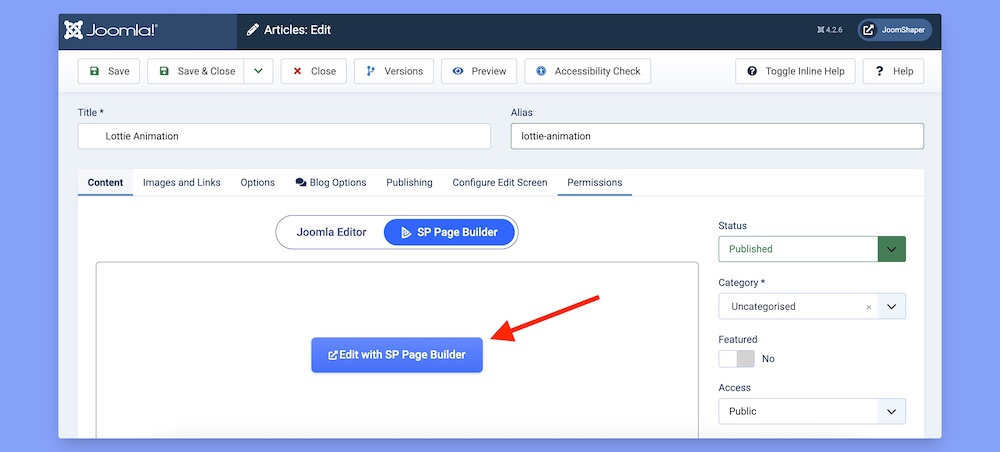Switch to Images and Links tab

point(182,182)
